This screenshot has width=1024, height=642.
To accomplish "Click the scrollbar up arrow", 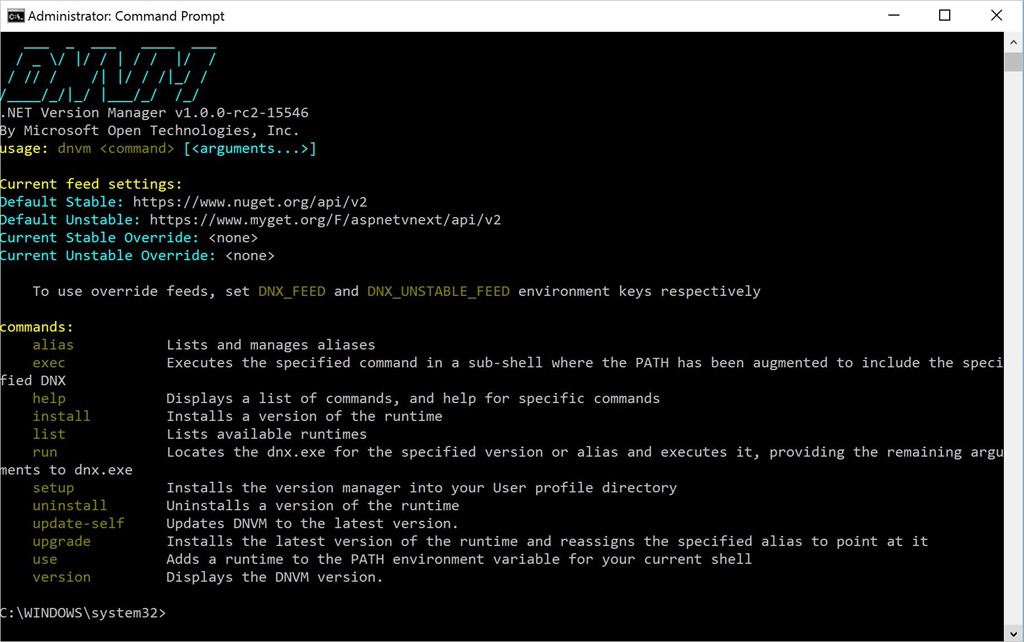I will coord(1014,41).
